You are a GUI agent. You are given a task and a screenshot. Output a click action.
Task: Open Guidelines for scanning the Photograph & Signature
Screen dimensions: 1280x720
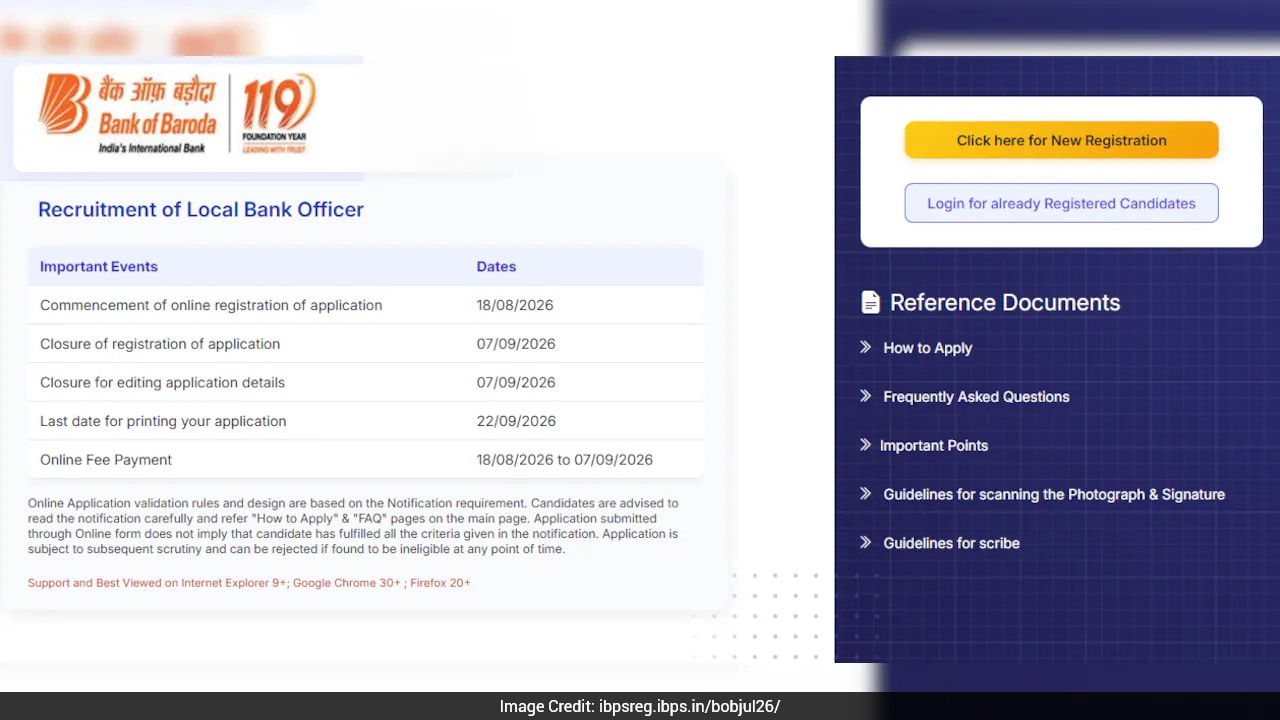(1054, 494)
